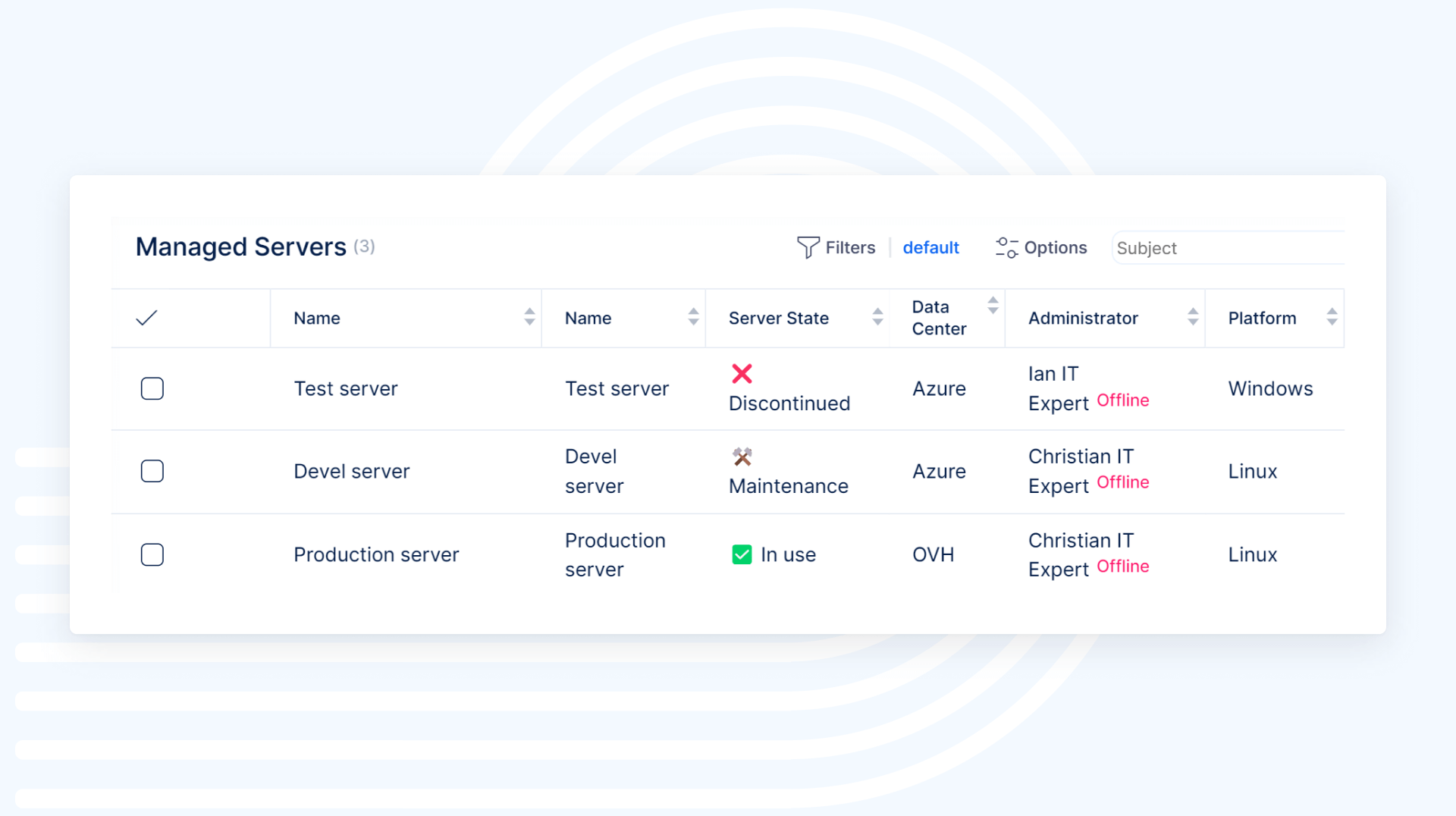Tick the Devel server row checkbox
Screen dimensions: 1456x816
(152, 471)
